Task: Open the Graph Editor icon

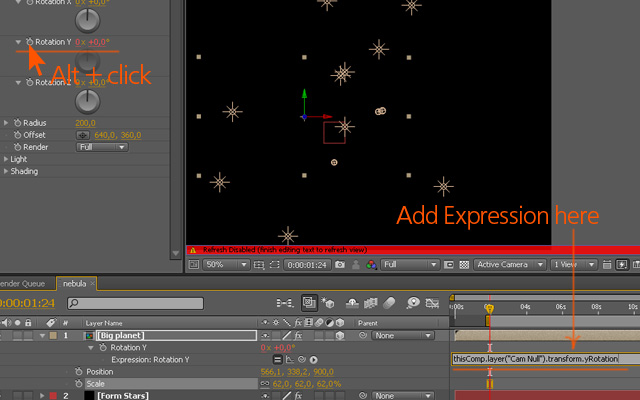Action: 432,303
